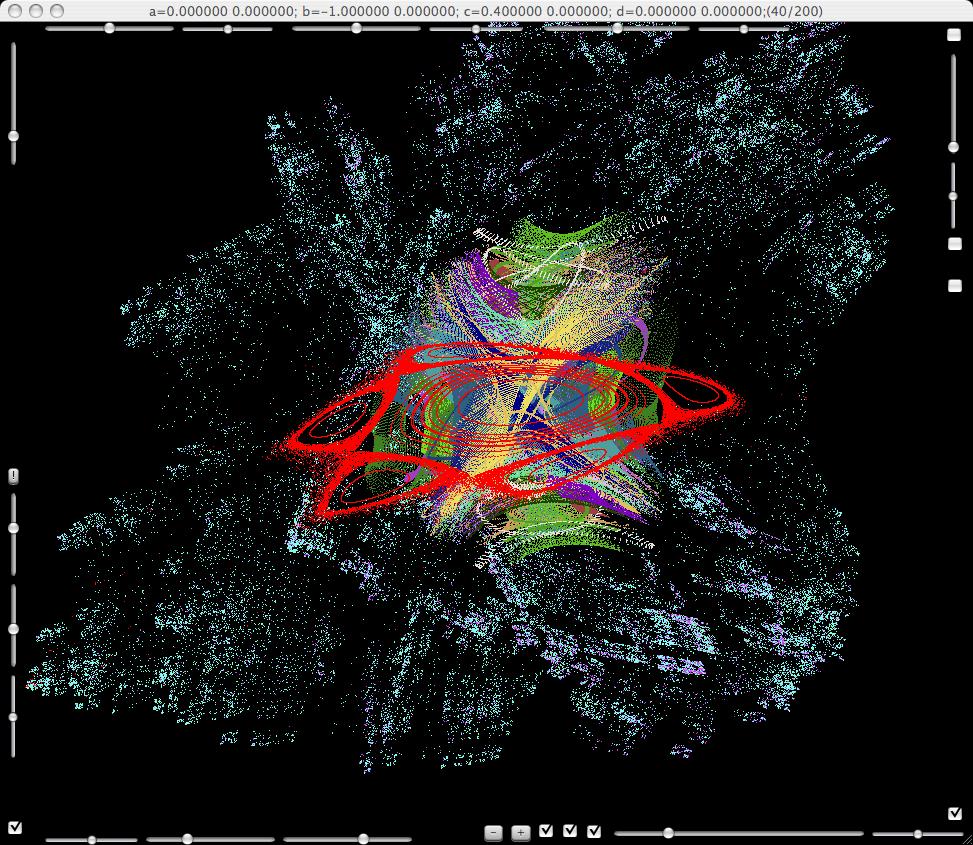Screen dimensions: 973x845
Task: Click the fifth top-row slider from the left
Action: [617, 29]
